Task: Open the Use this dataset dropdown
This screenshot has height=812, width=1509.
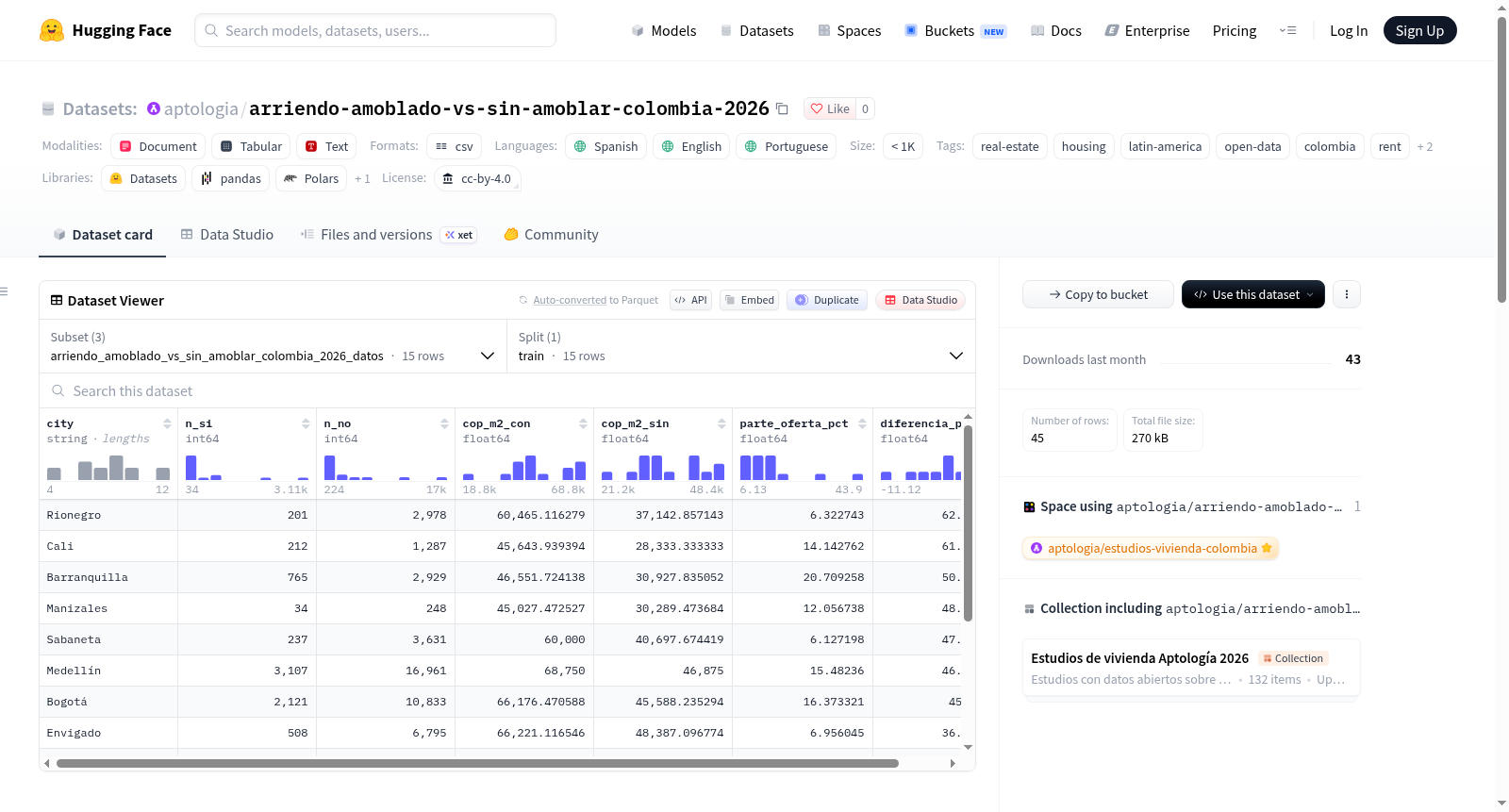Action: pyautogui.click(x=1252, y=294)
